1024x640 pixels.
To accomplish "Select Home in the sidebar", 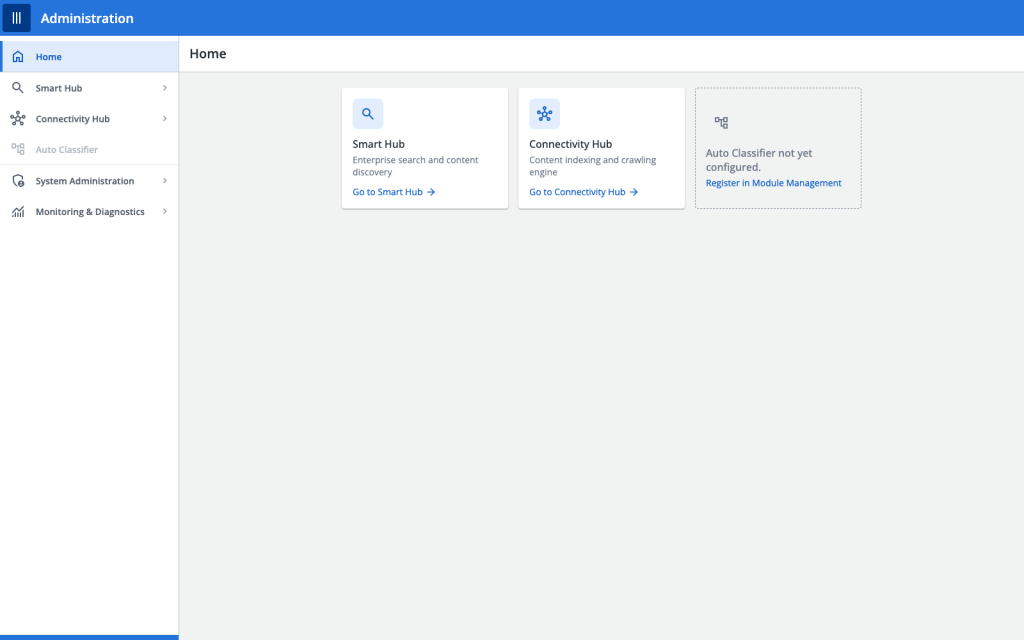I will point(89,57).
